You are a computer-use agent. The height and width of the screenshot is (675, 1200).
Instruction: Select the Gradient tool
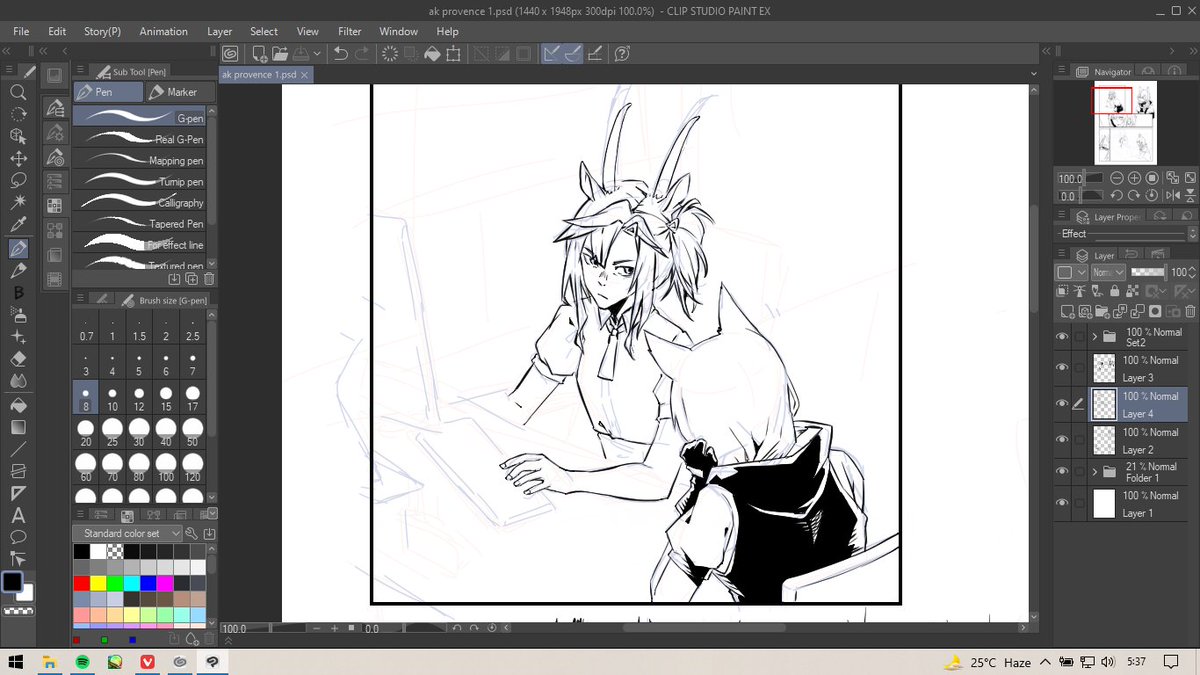[18, 427]
